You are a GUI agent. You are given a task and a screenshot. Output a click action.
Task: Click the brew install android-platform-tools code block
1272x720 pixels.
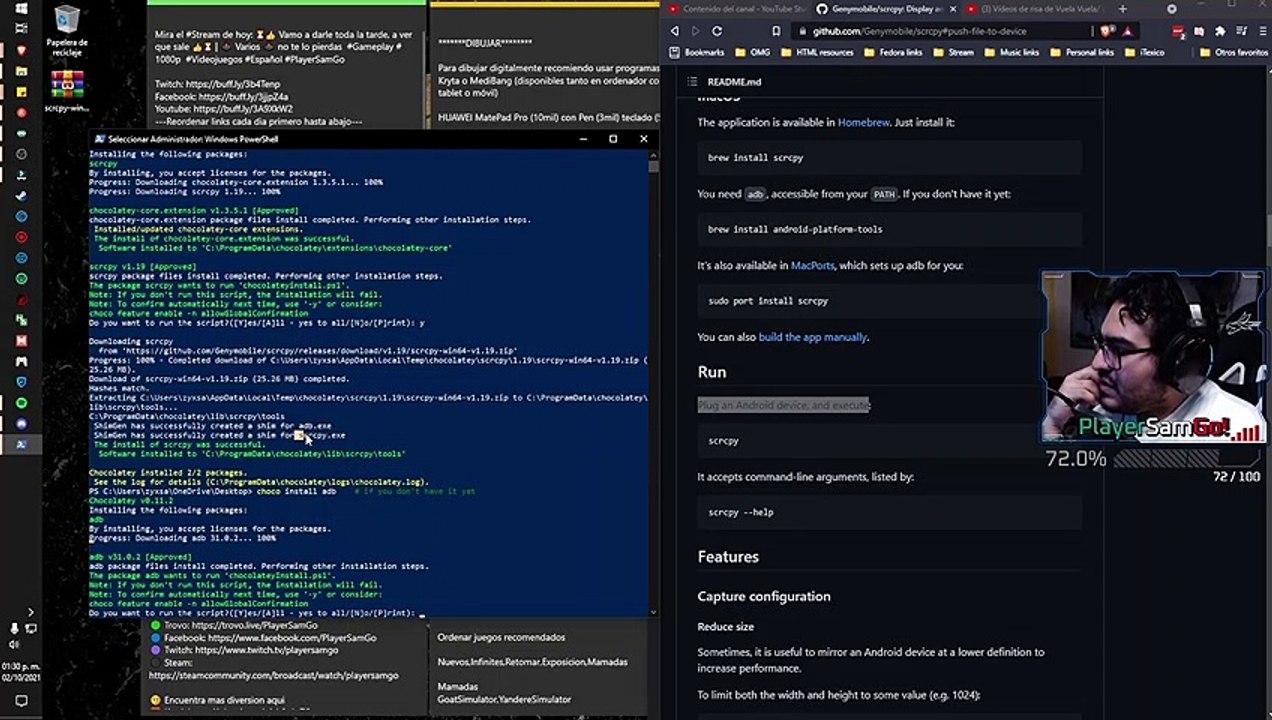tap(889, 229)
